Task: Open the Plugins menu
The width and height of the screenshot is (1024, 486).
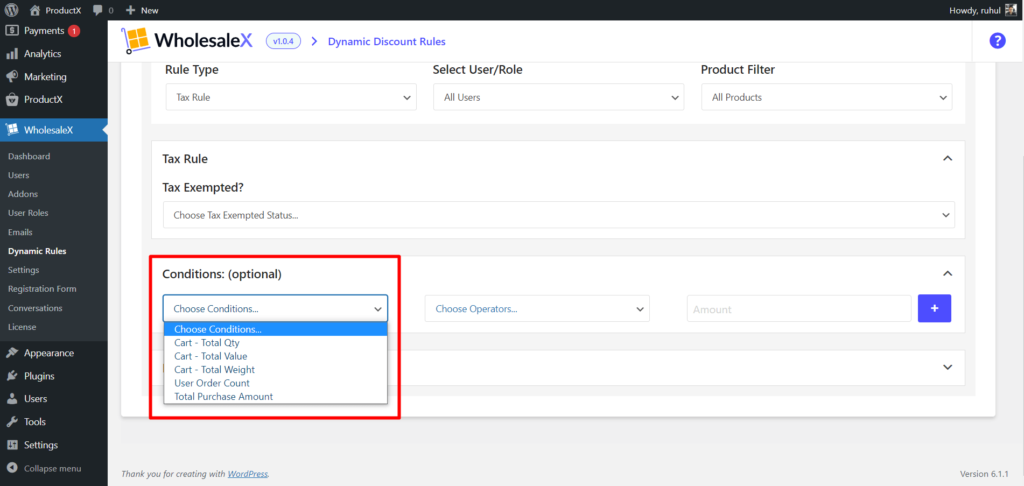Action: click(39, 376)
